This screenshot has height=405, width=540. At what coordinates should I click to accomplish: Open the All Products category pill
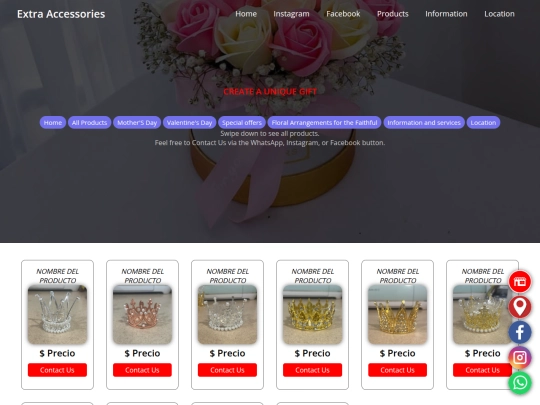pyautogui.click(x=90, y=123)
